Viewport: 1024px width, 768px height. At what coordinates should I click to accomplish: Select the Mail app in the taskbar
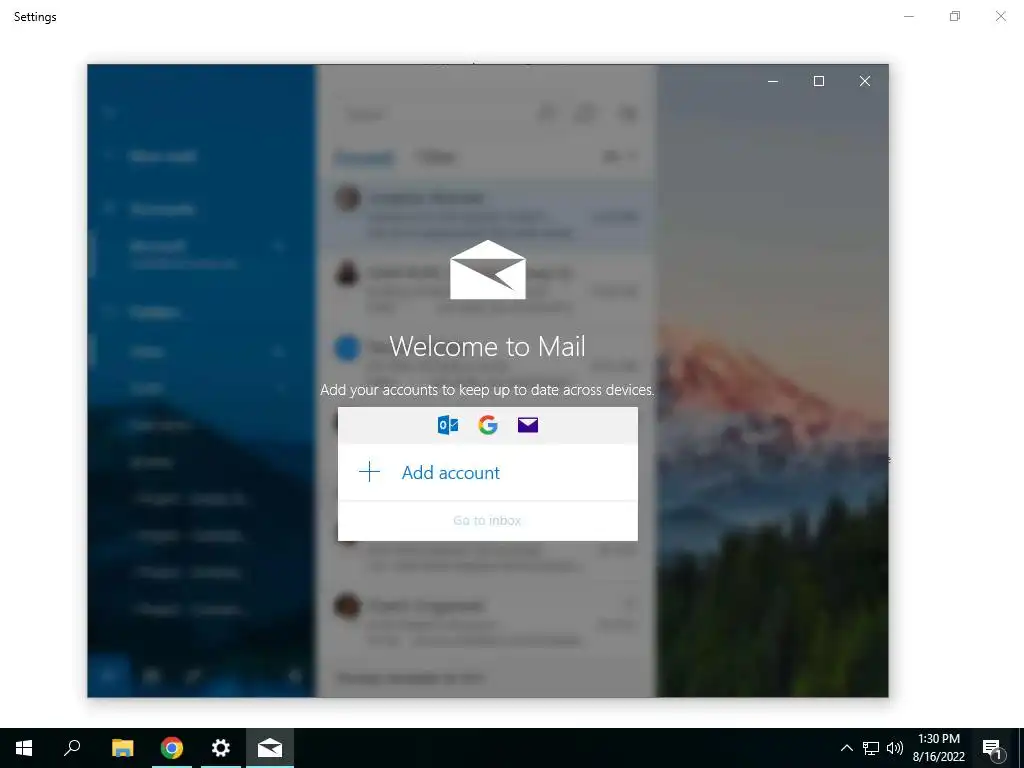click(270, 748)
